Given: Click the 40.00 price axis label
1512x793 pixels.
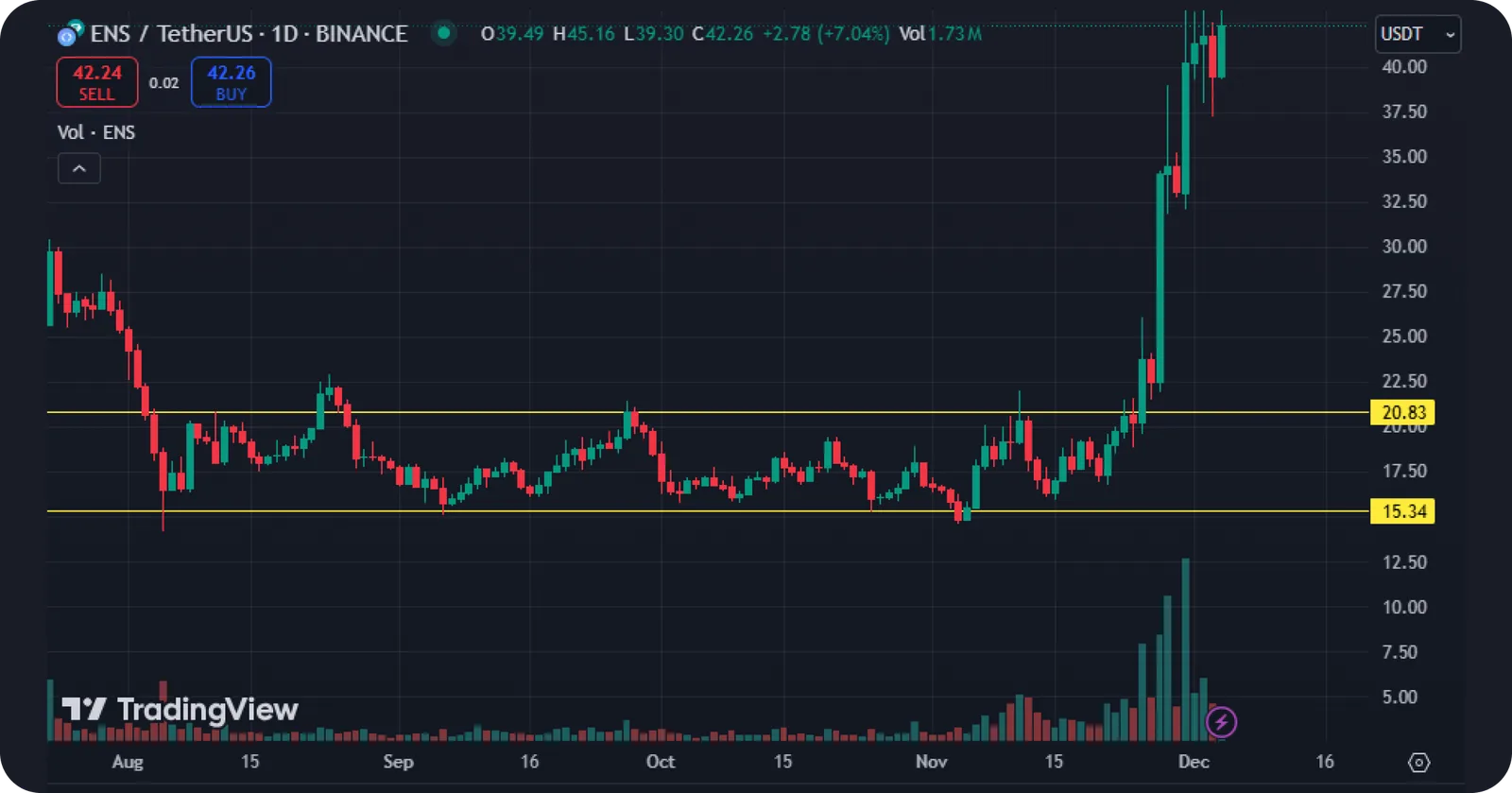Looking at the screenshot, I should click(1404, 66).
